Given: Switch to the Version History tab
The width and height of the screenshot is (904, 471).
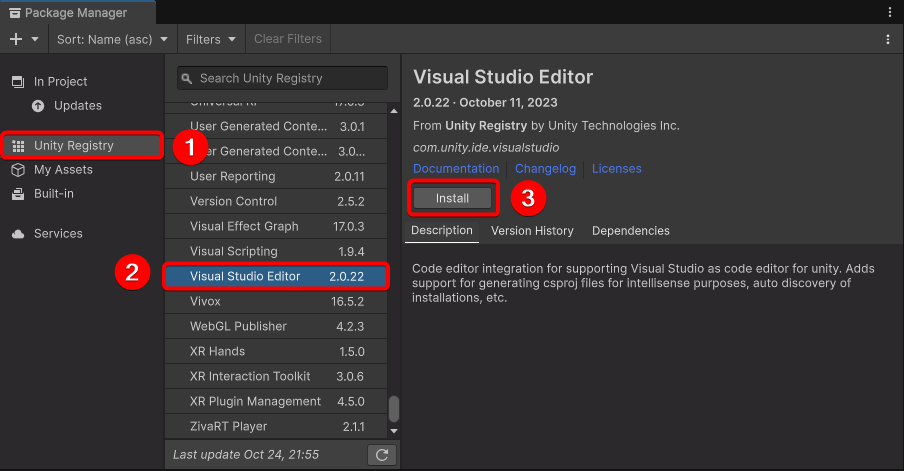Looking at the screenshot, I should (x=532, y=230).
